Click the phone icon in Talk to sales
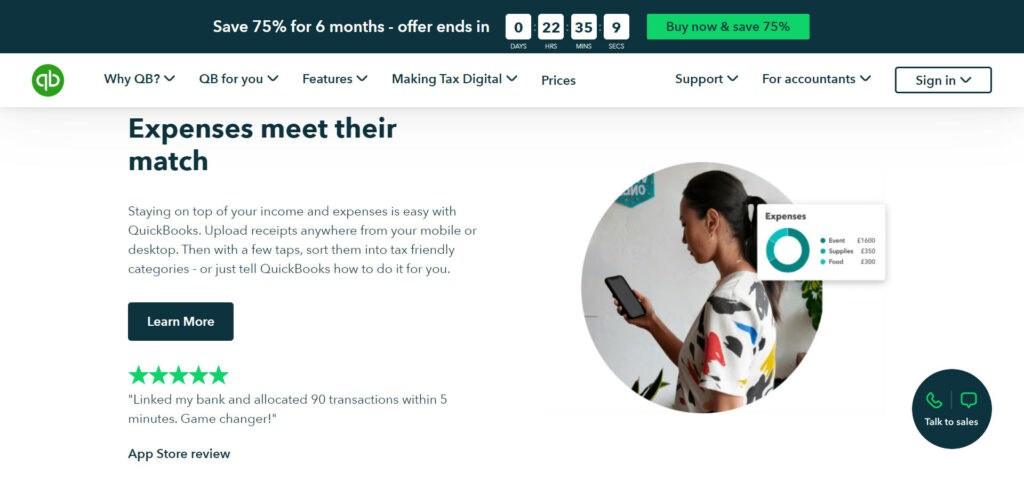This screenshot has width=1024, height=481. click(934, 400)
